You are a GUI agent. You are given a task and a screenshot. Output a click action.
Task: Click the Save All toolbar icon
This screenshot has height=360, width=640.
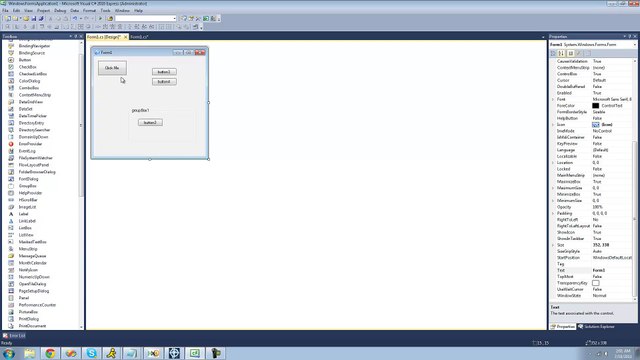41,18
